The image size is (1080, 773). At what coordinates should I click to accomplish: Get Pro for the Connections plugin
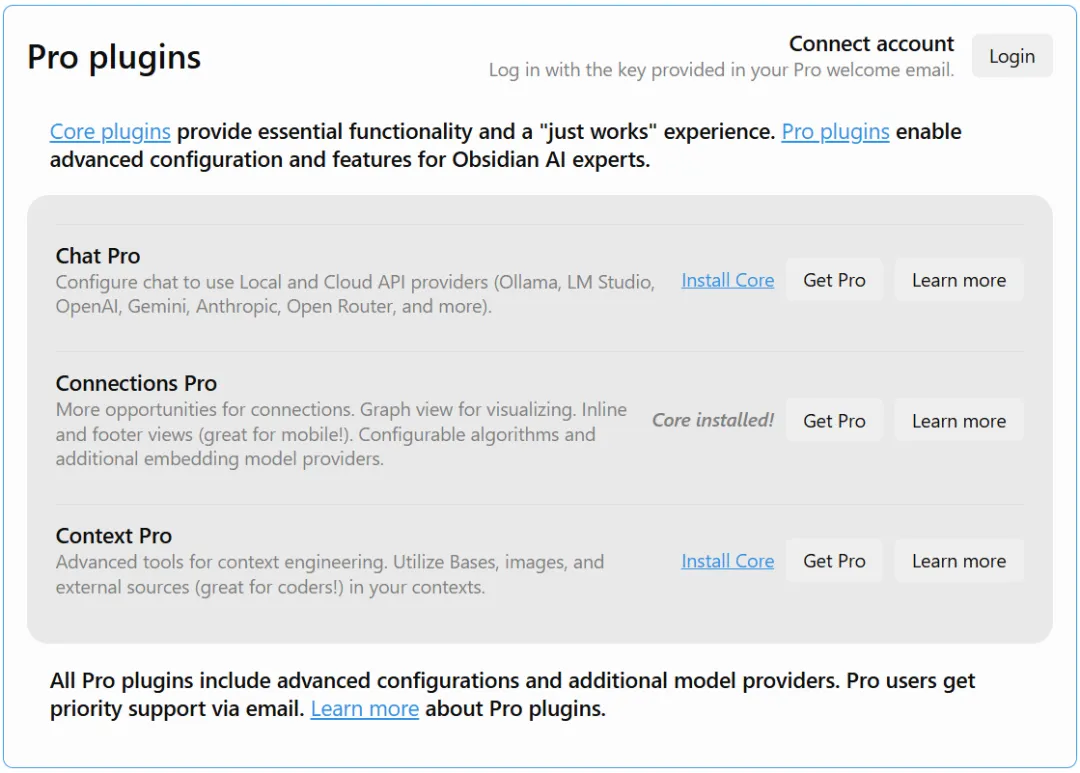(x=834, y=421)
